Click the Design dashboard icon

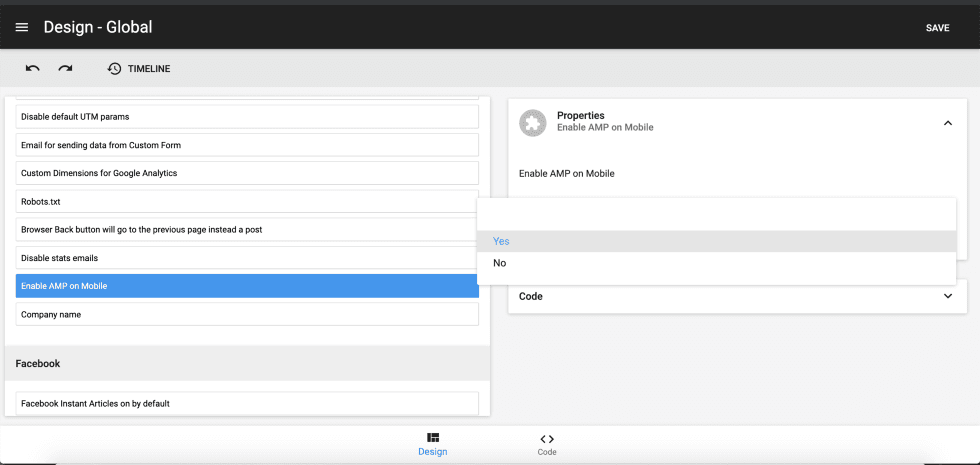(x=433, y=438)
